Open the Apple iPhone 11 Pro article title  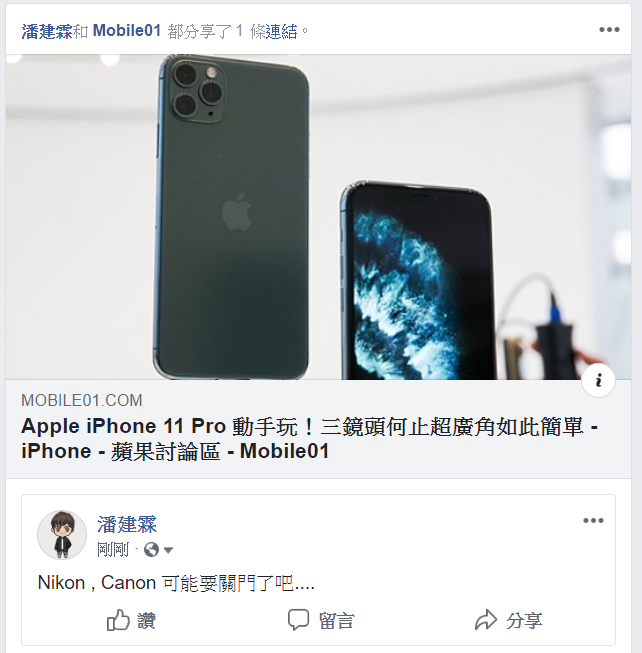tap(310, 439)
